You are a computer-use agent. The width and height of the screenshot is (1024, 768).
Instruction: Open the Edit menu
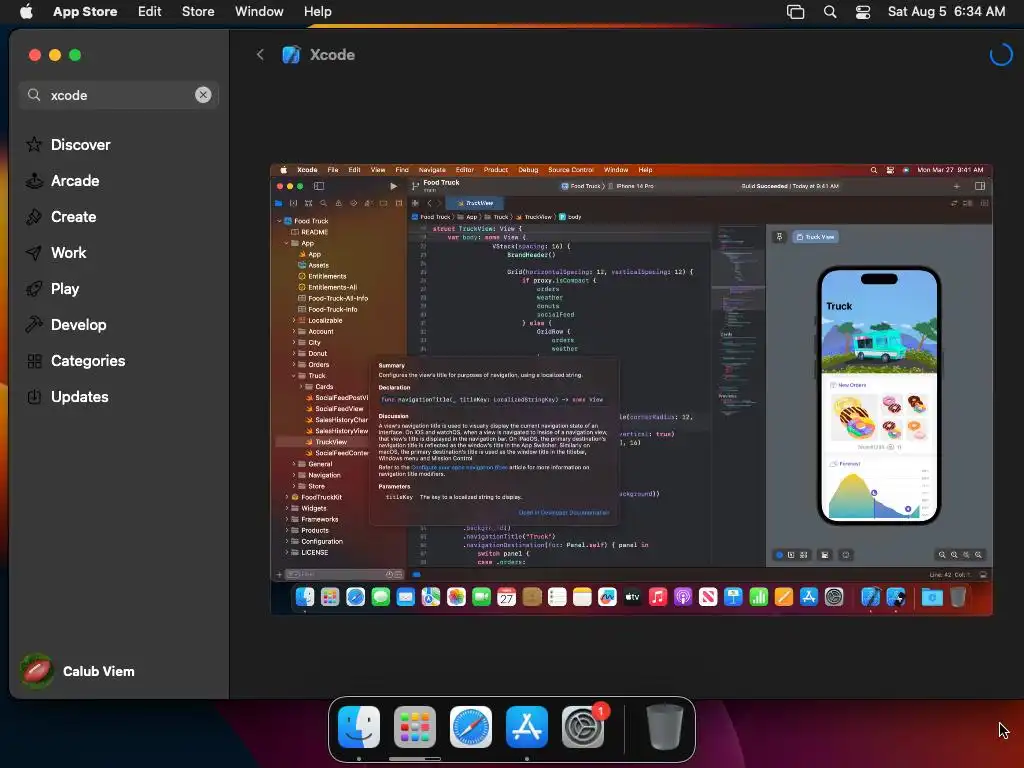(x=150, y=12)
